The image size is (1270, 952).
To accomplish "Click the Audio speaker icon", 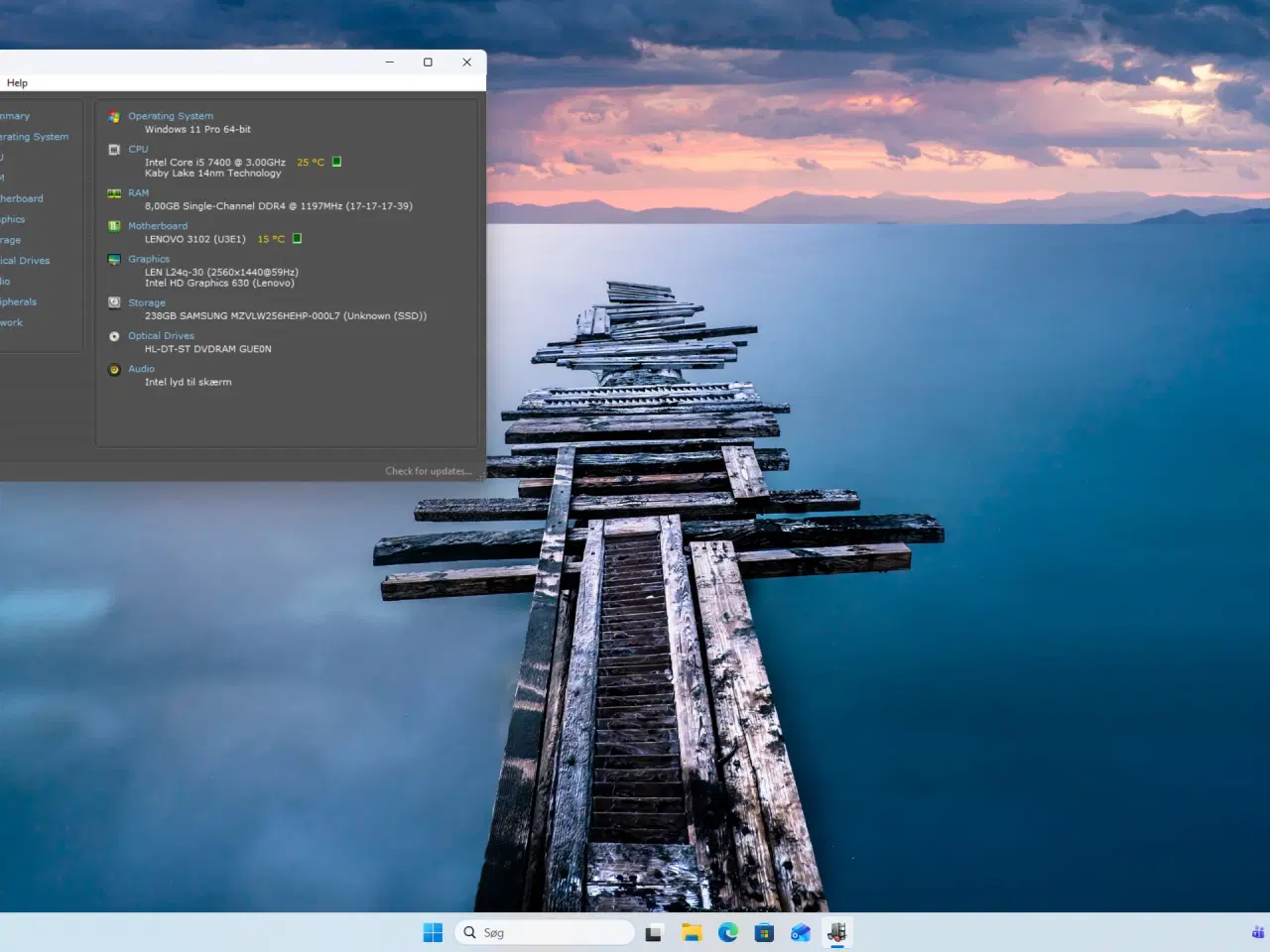I will tap(114, 369).
